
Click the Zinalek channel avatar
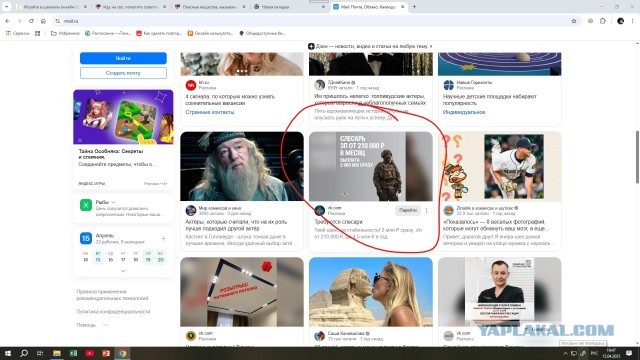point(449,211)
